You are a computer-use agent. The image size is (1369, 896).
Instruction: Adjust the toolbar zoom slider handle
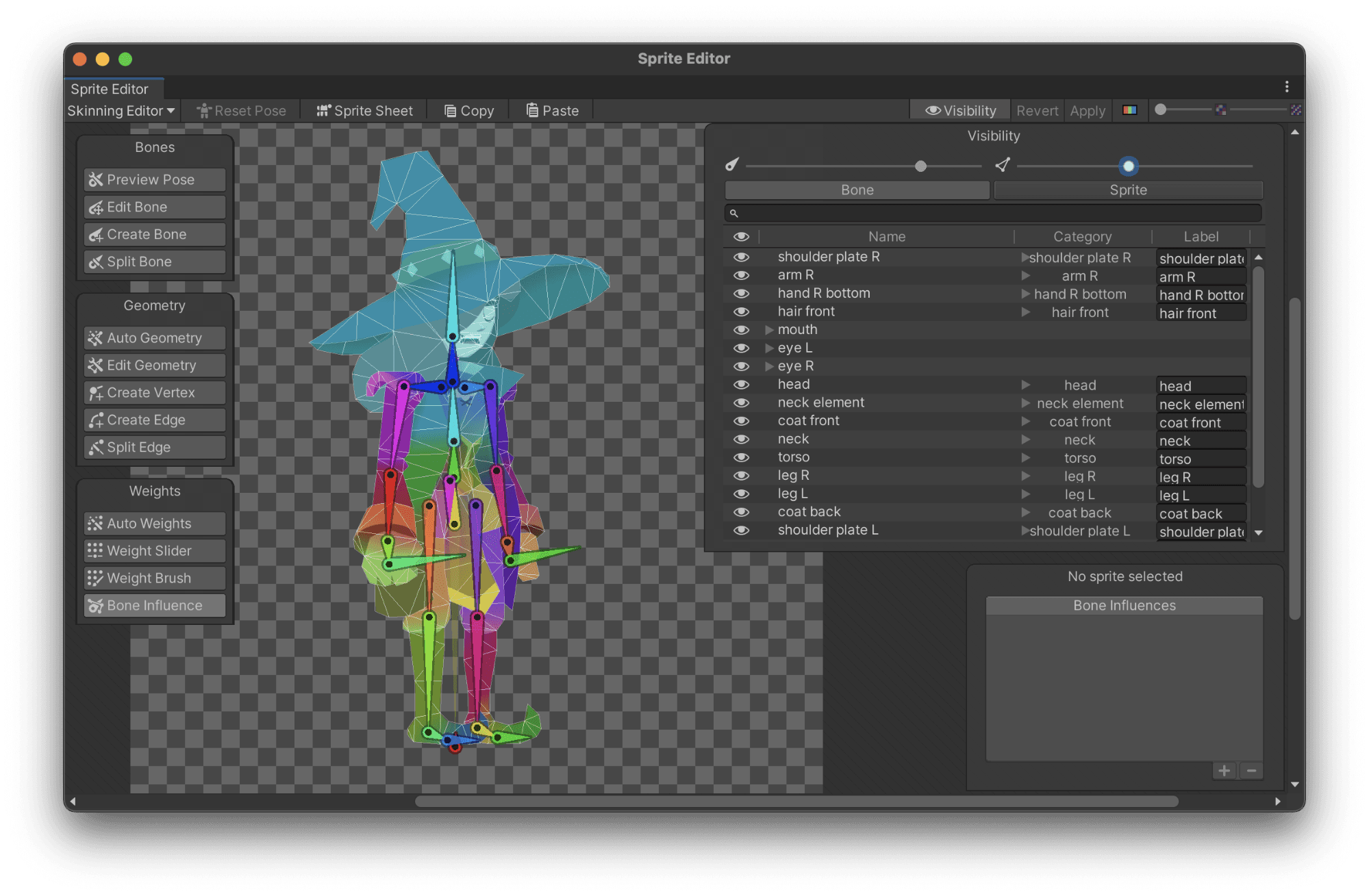[x=1160, y=110]
